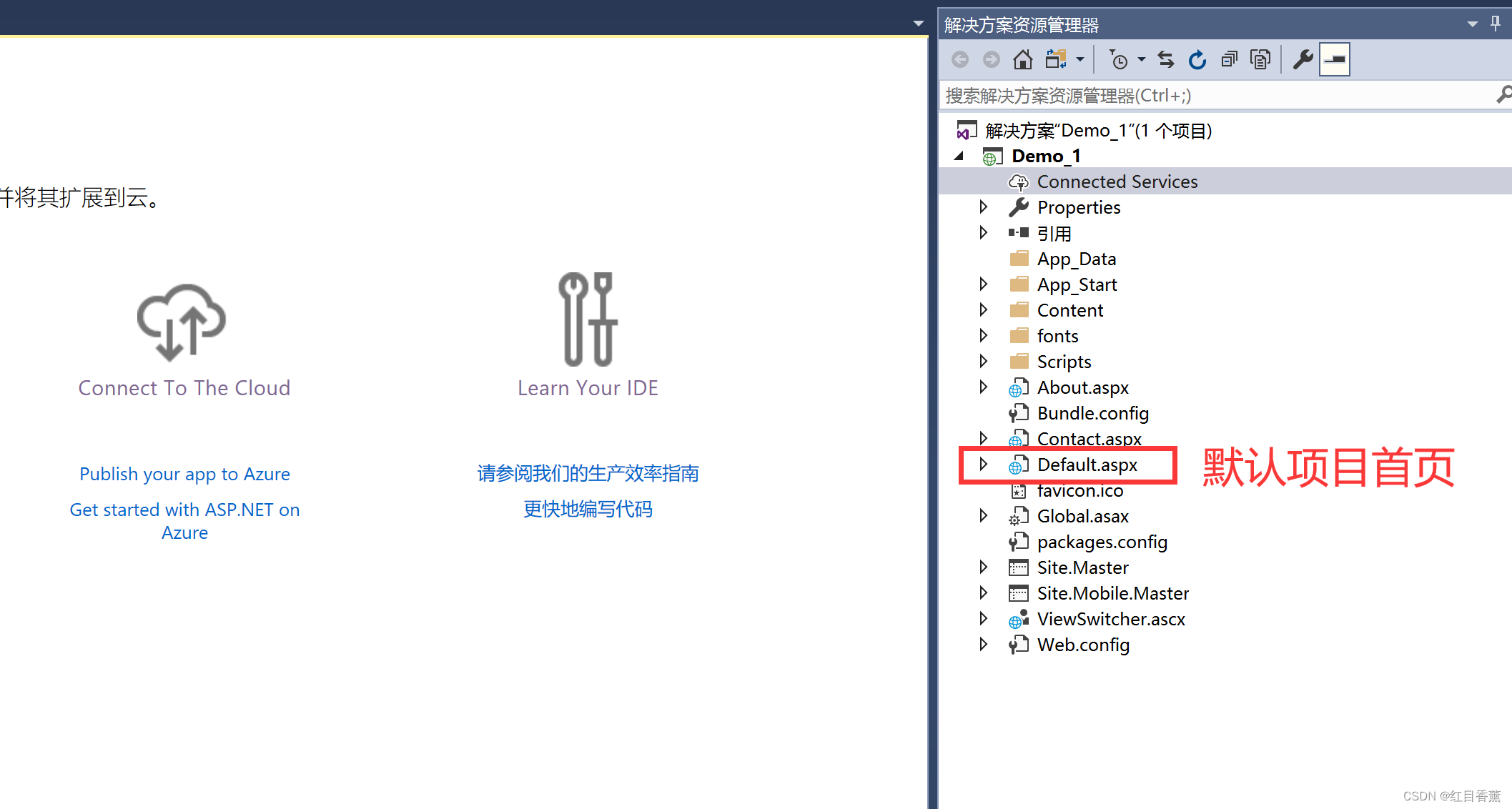The width and height of the screenshot is (1512, 809).
Task: Click the Collapse All icon
Action: point(1229,59)
